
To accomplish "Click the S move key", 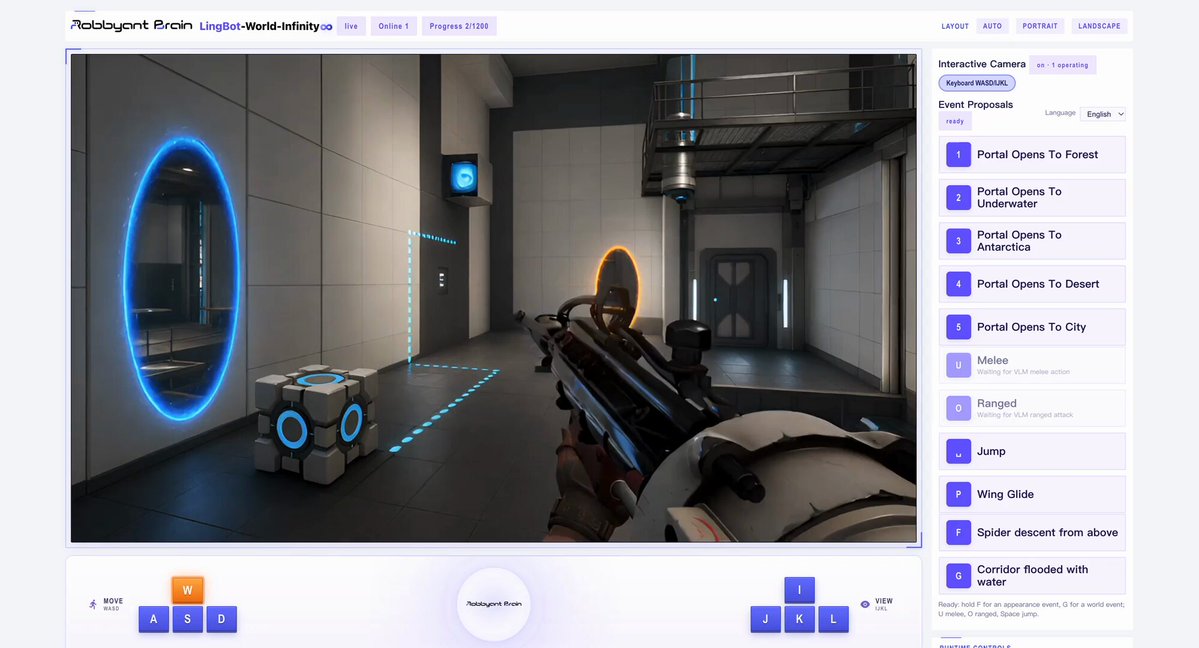I will (187, 619).
